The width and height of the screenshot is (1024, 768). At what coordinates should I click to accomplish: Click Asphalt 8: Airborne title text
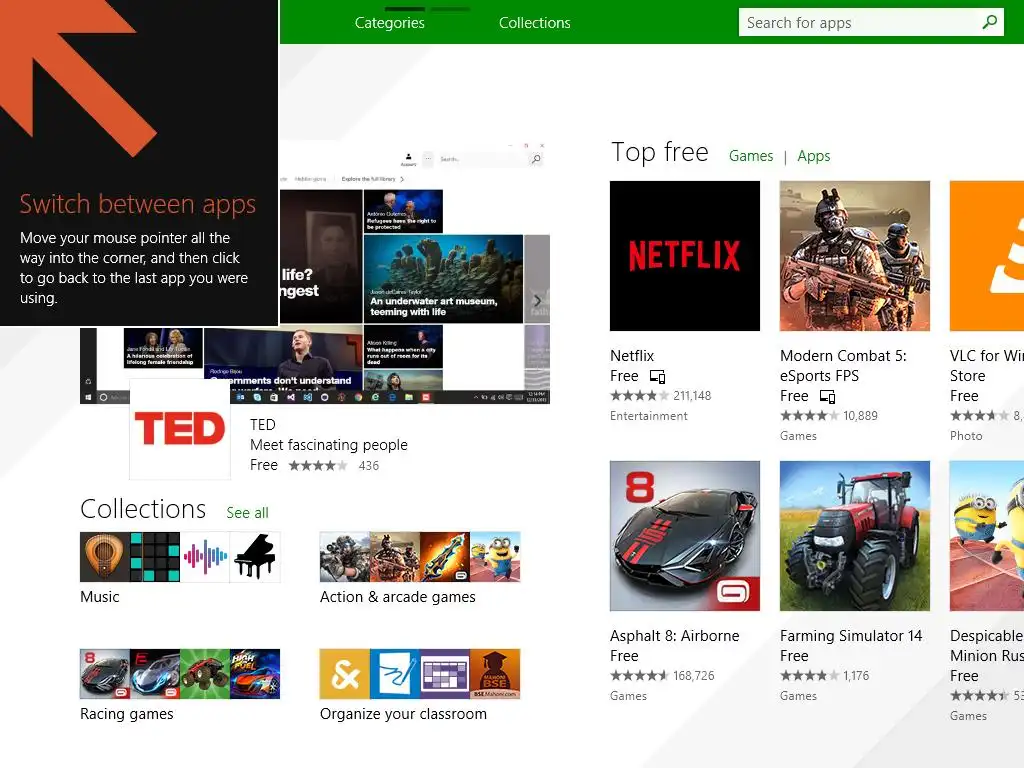675,636
